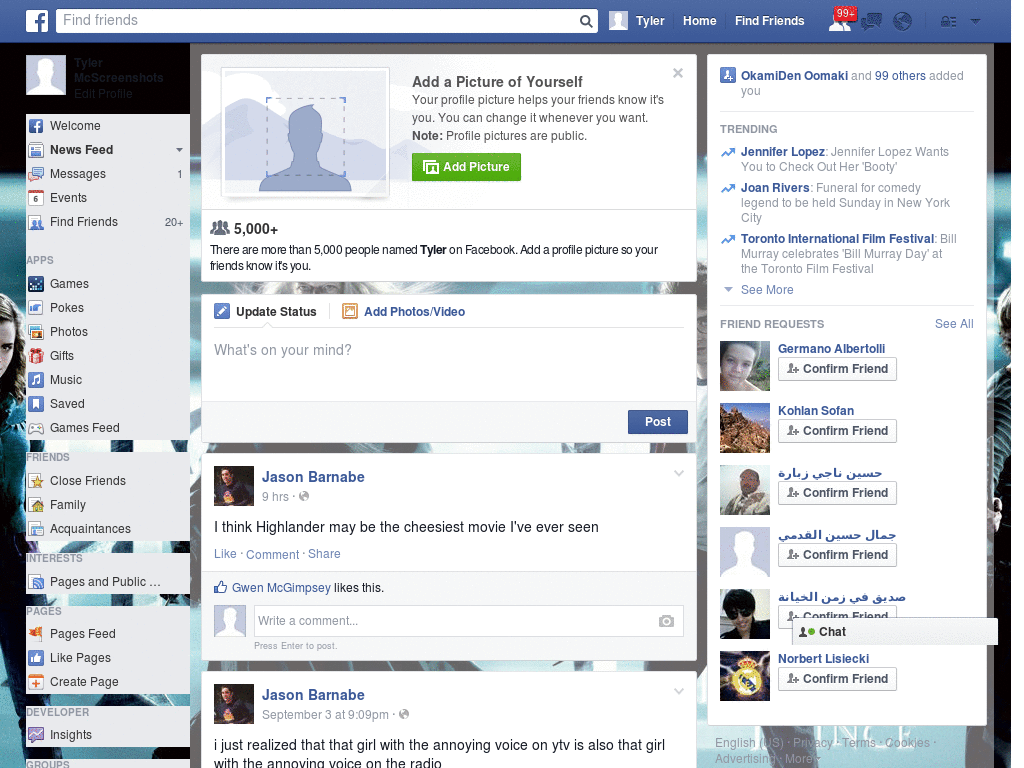Open options chevron on Highlander post
Screen dimensions: 1024x768
(679, 473)
